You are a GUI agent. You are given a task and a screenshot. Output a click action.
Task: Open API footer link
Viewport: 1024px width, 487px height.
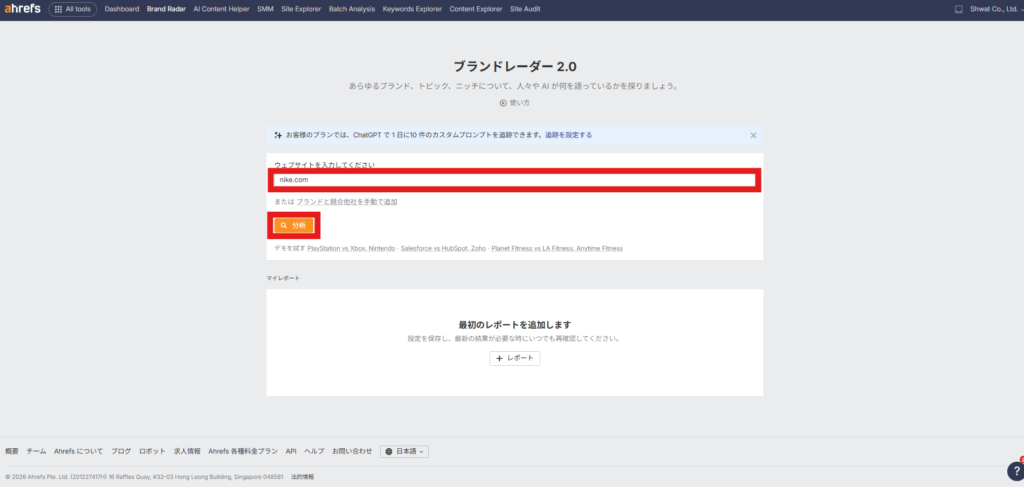pyautogui.click(x=291, y=451)
